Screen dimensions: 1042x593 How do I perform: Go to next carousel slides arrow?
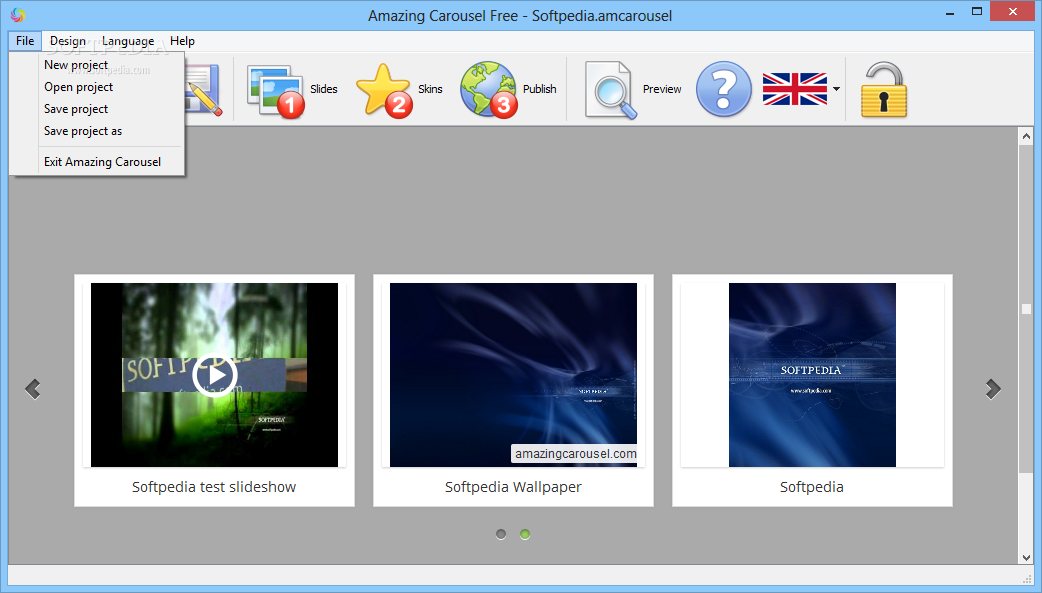tap(993, 389)
